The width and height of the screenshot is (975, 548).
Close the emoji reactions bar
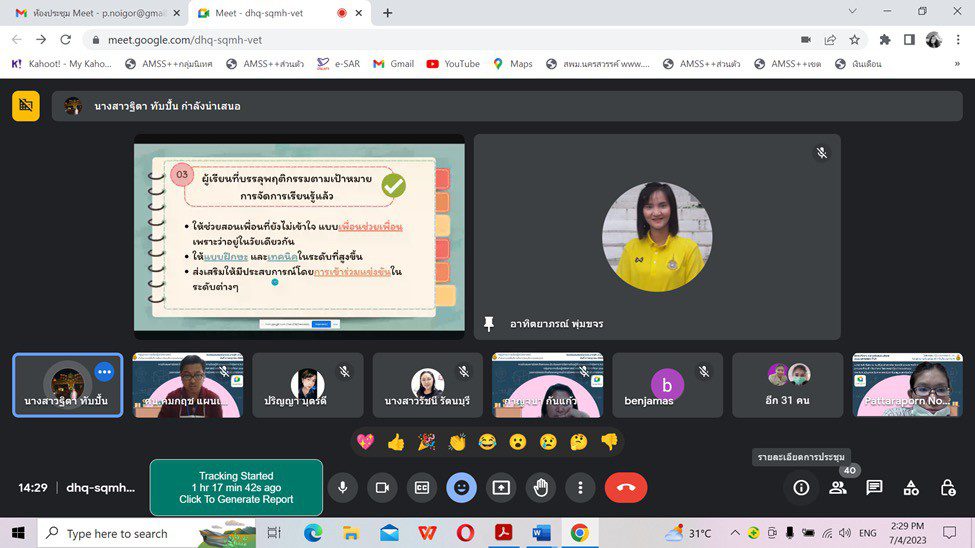pos(461,488)
